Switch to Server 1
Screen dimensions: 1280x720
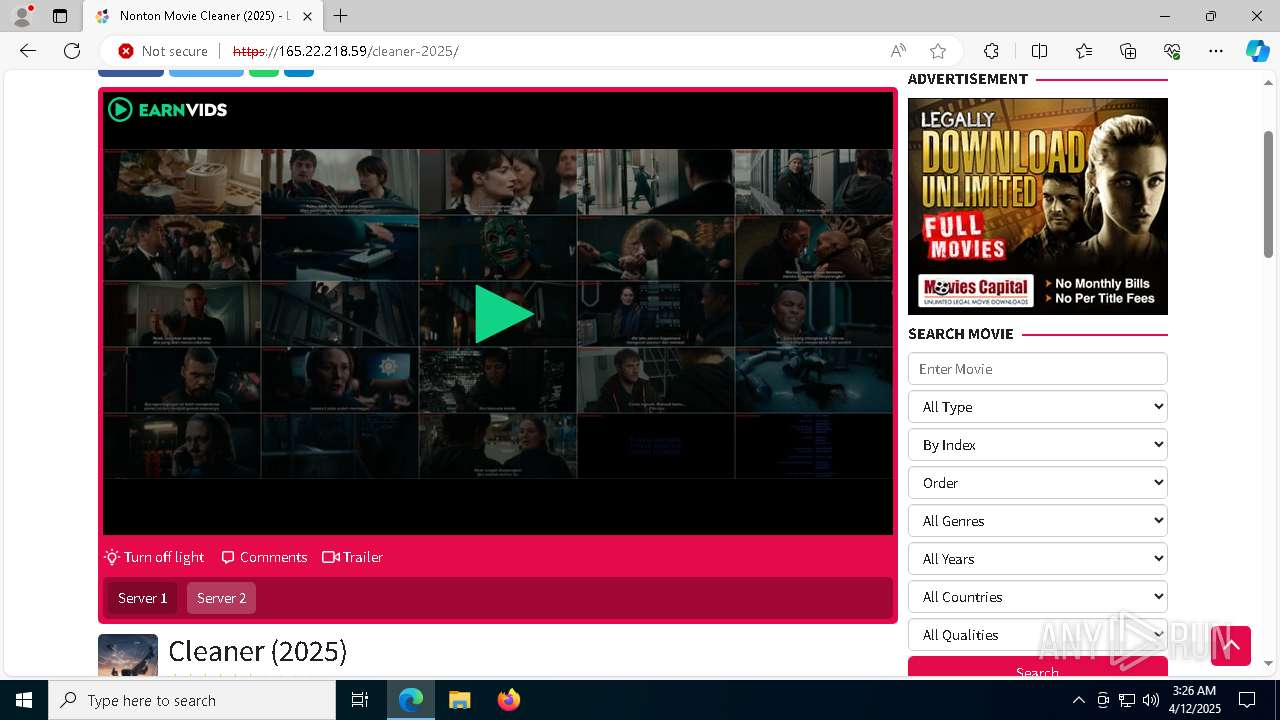click(x=142, y=598)
